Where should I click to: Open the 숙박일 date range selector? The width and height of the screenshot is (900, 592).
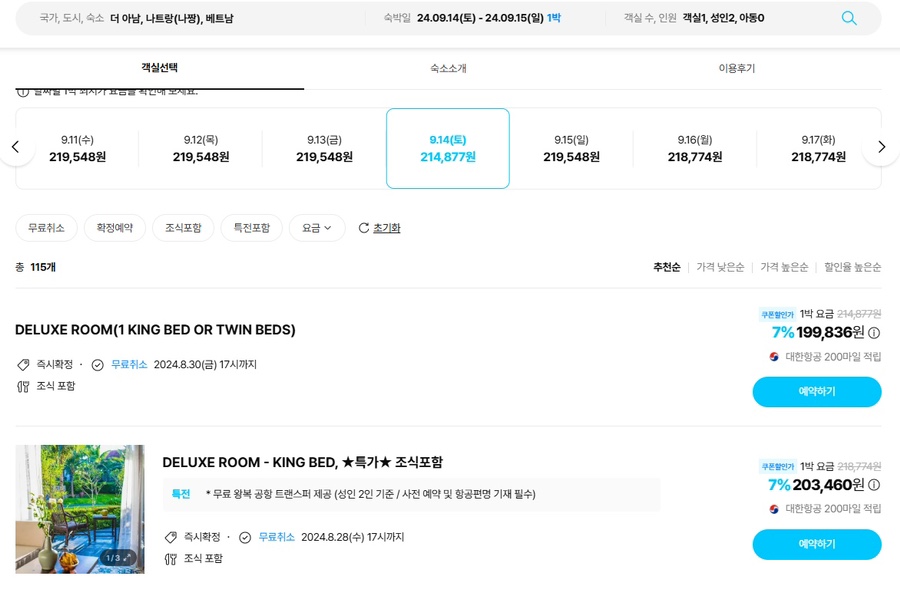click(x=472, y=18)
